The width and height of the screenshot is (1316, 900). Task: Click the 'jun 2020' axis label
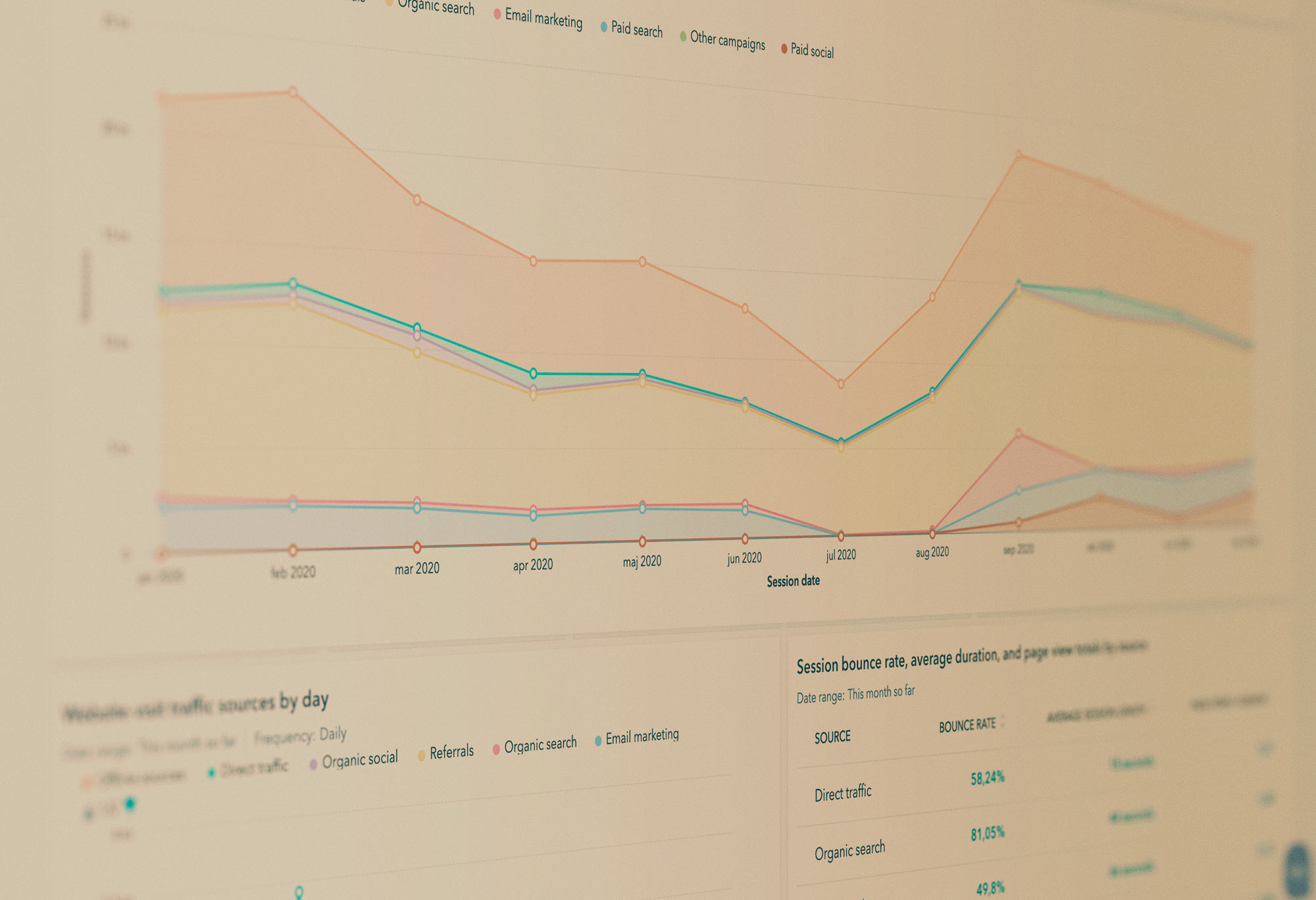click(x=744, y=558)
